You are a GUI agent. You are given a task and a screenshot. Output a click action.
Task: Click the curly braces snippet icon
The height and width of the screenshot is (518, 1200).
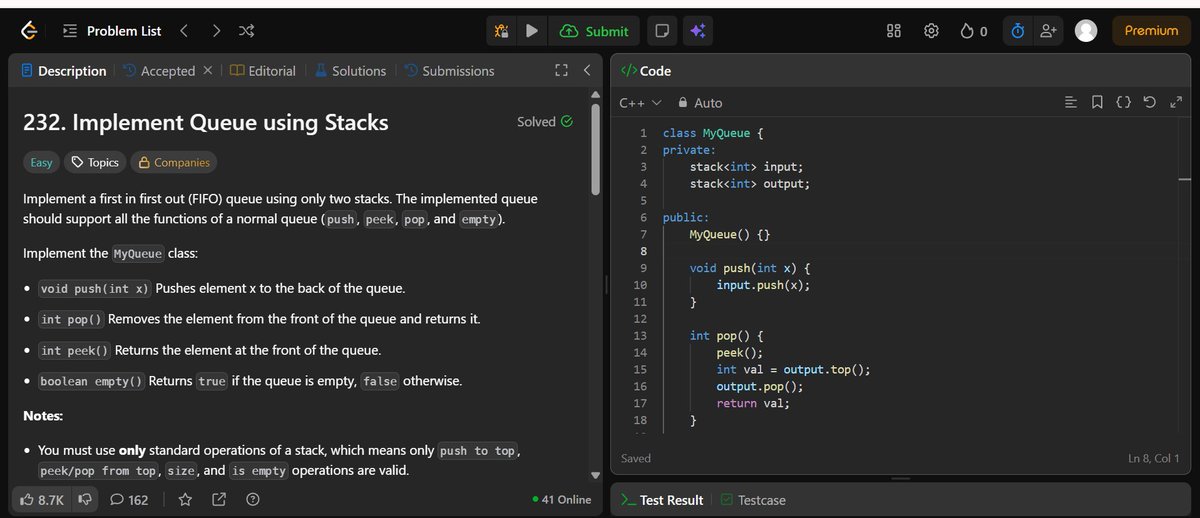[x=1124, y=102]
